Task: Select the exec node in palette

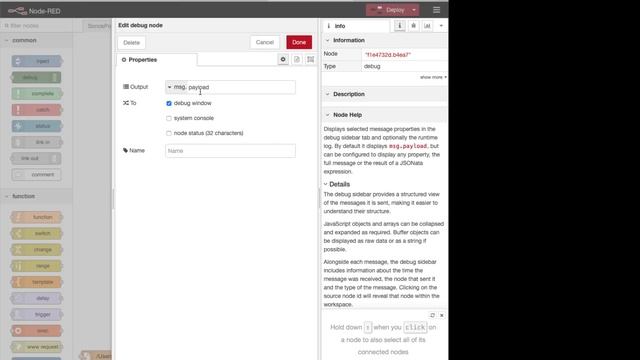Action: (x=37, y=331)
